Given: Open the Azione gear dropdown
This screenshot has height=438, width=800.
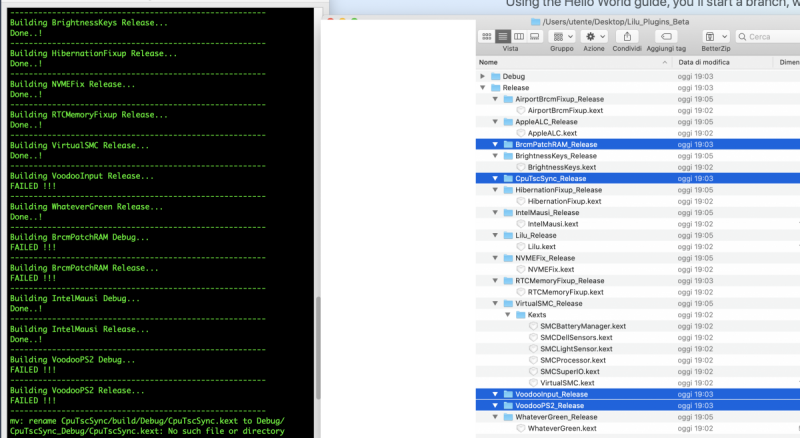Looking at the screenshot, I should click(594, 36).
